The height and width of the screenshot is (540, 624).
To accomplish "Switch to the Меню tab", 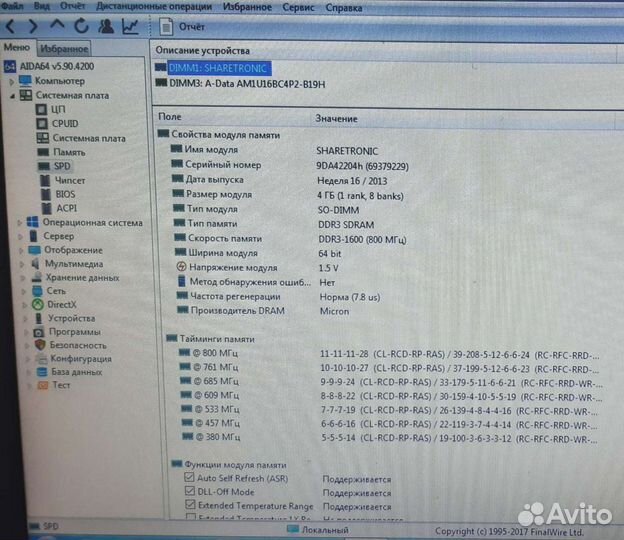I will [17, 47].
